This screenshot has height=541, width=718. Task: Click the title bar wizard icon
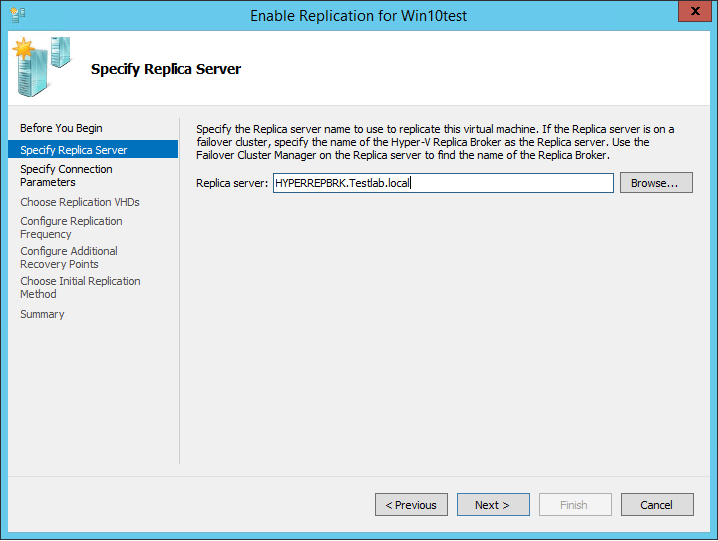pos(17,15)
